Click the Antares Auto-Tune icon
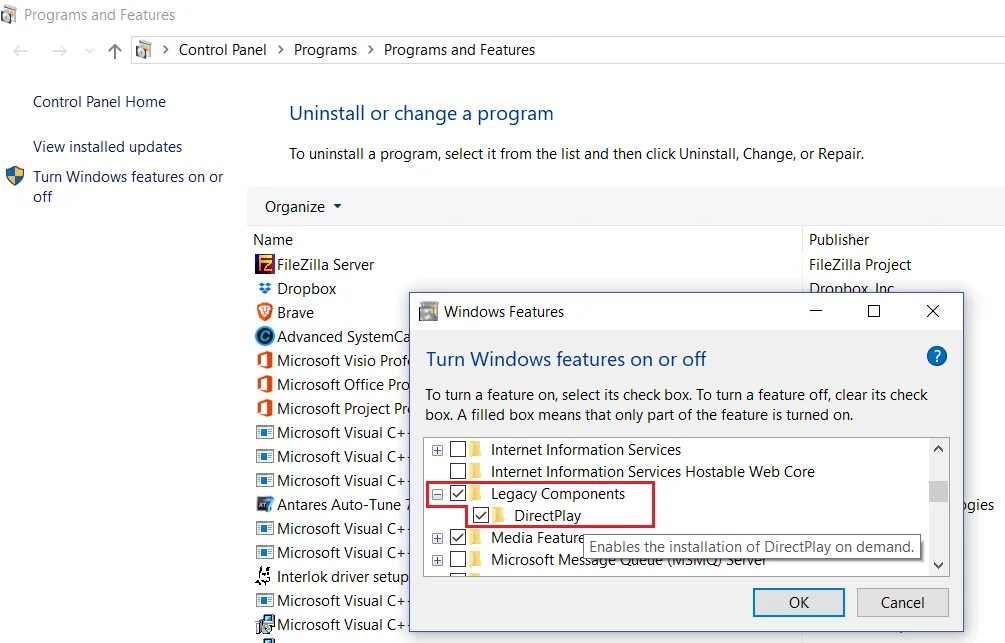 tap(264, 505)
